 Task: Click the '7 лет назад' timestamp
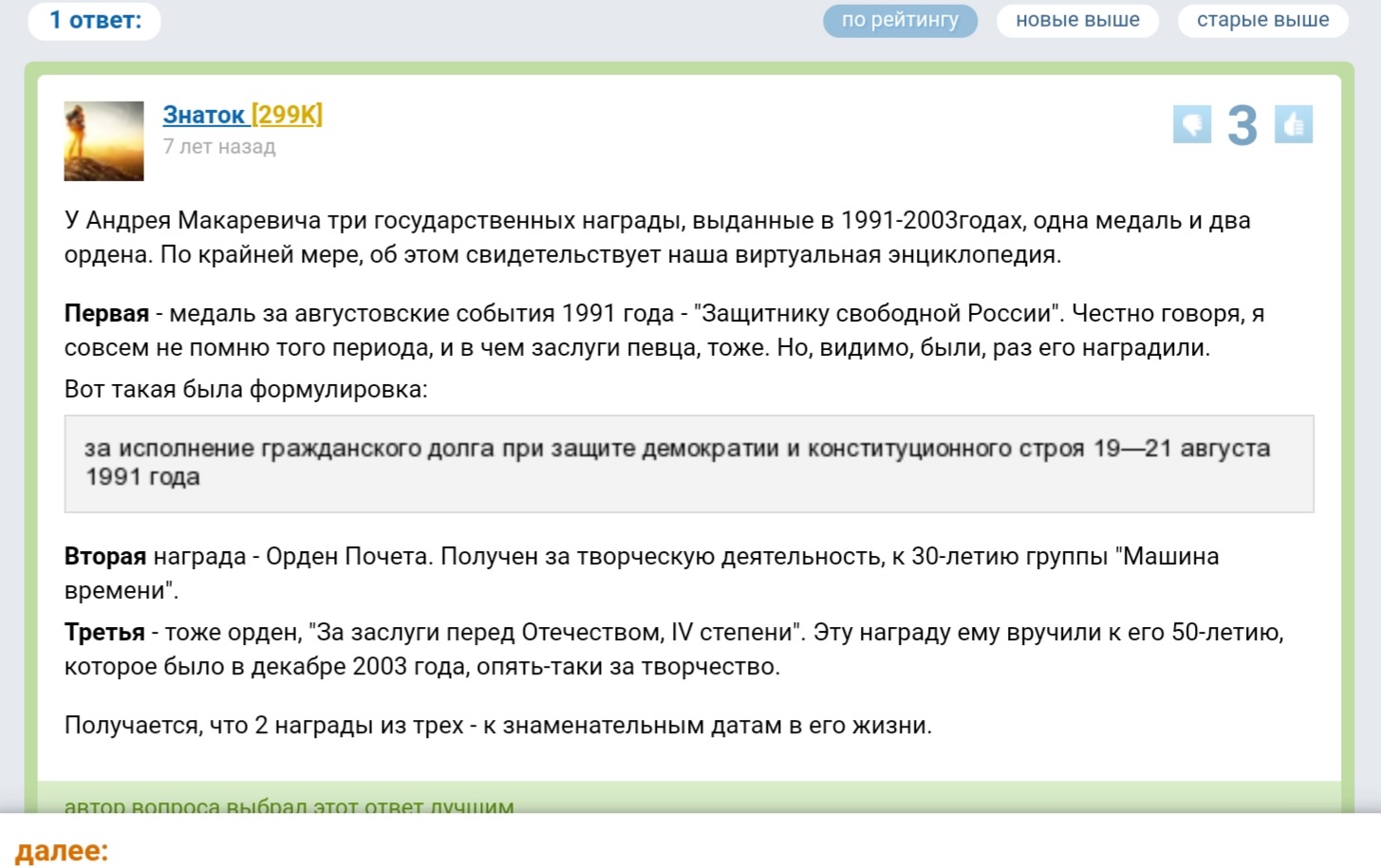pyautogui.click(x=219, y=147)
